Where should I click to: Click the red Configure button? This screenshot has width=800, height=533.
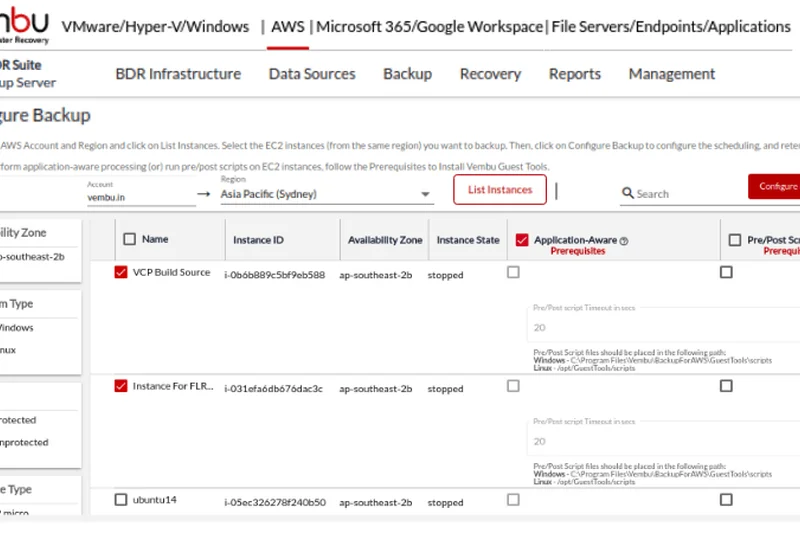coord(775,187)
